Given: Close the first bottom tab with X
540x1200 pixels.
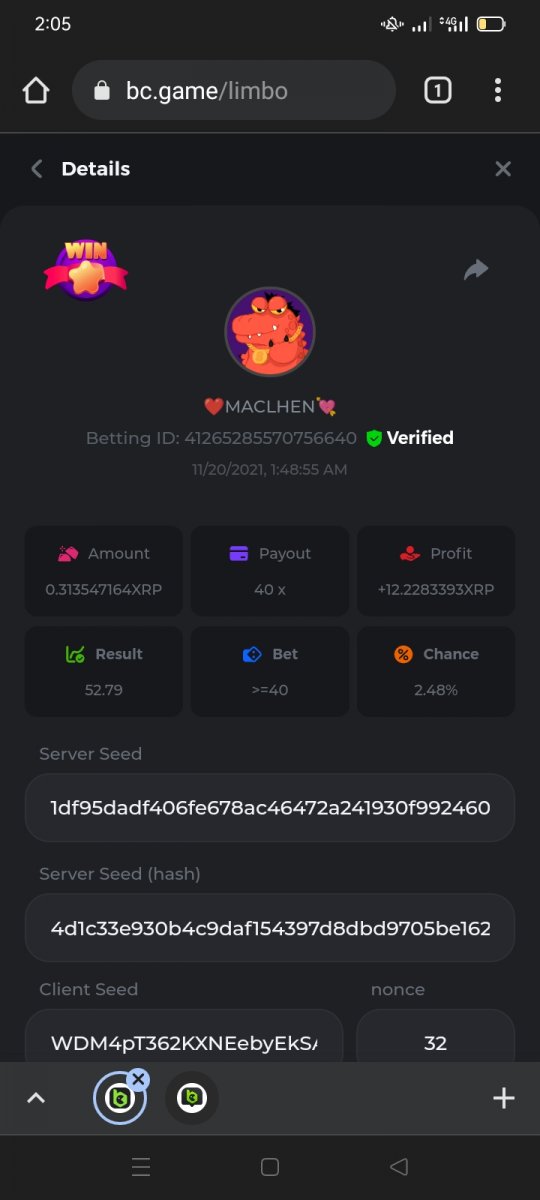Looking at the screenshot, I should (138, 1078).
